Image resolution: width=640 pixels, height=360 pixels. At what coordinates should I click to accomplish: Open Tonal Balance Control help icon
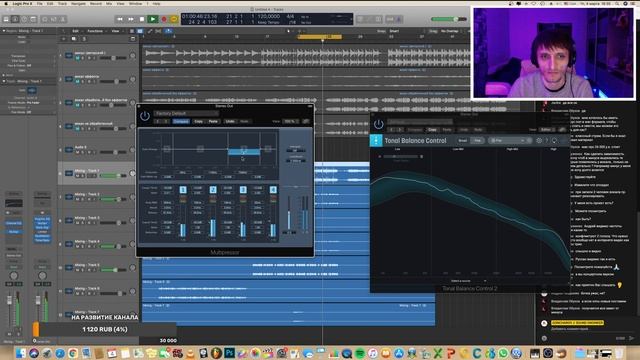coord(547,140)
